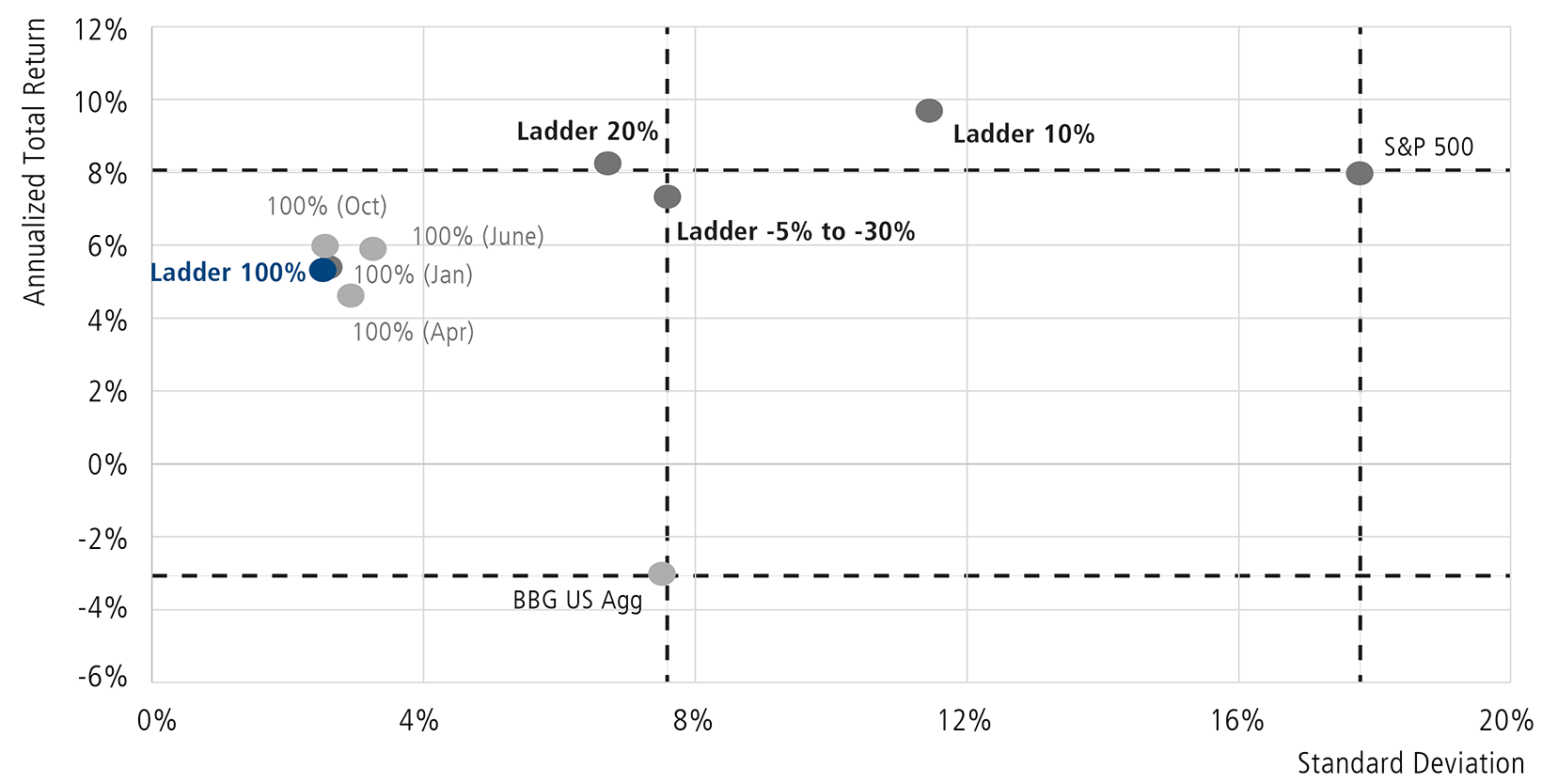Select the "Ladder 20%" text label
This screenshot has width=1542, height=784.
[587, 132]
